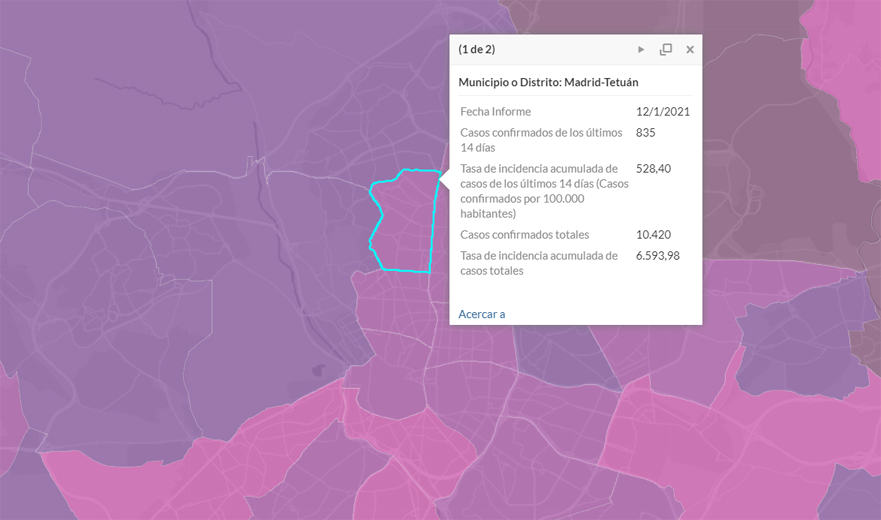Select the incidence rate value 528,40
The width and height of the screenshot is (881, 520).
653,169
